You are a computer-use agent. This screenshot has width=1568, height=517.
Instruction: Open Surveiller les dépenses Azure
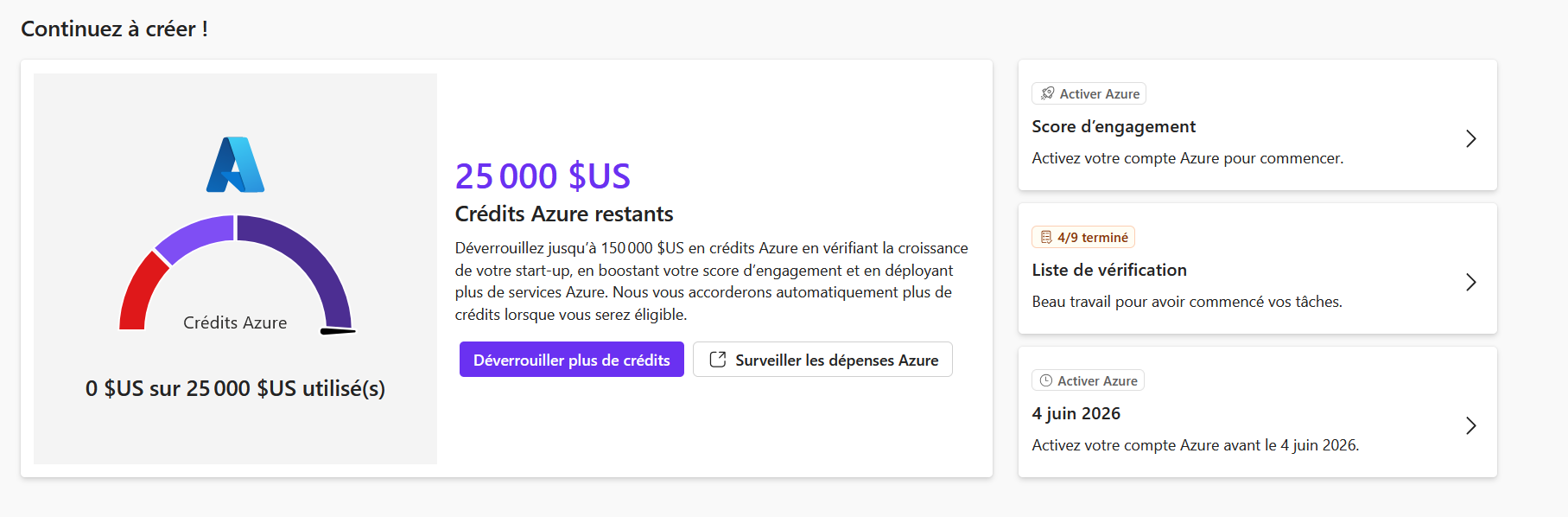click(822, 360)
